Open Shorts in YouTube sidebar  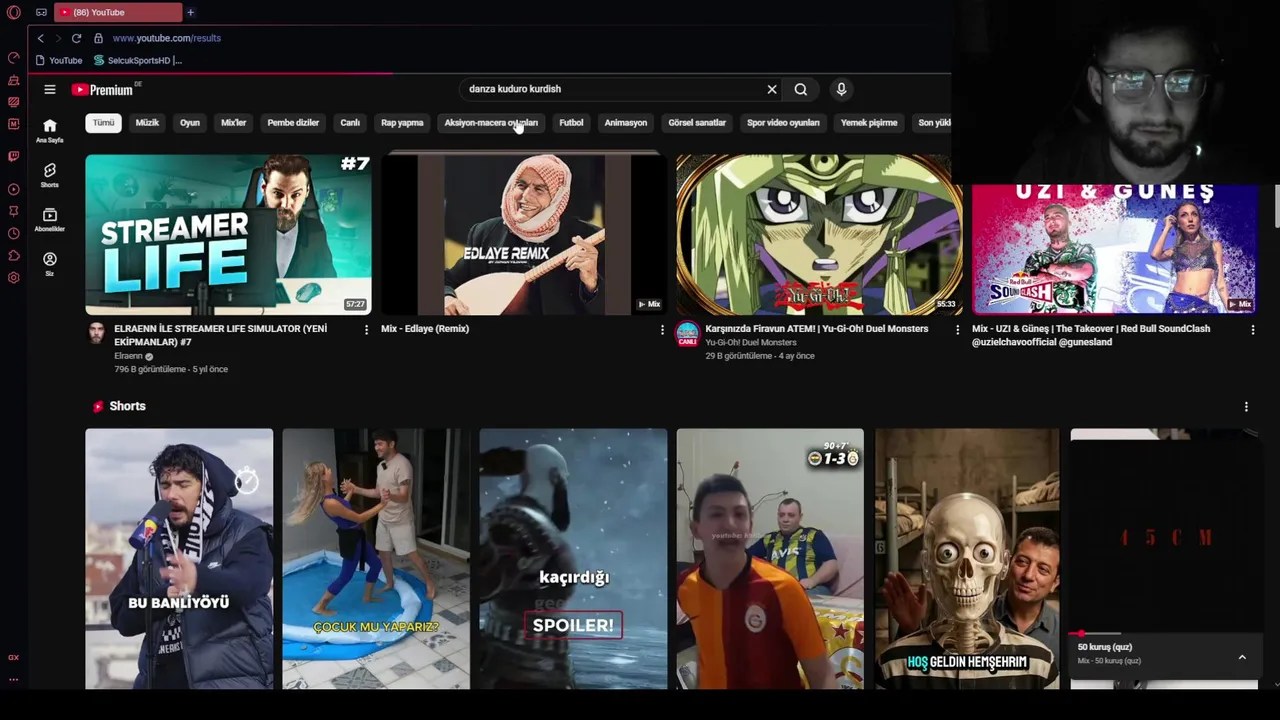pos(50,175)
